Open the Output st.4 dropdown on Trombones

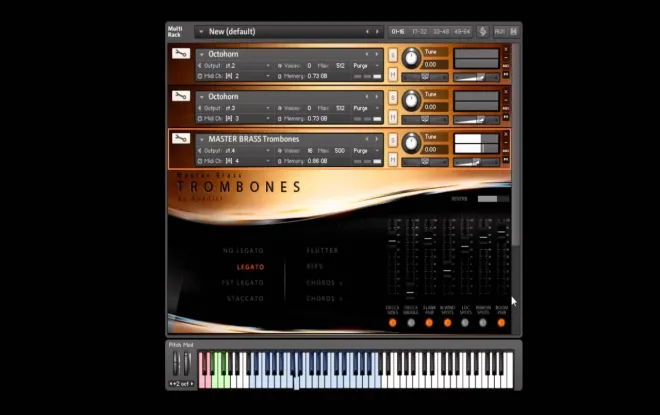(268, 151)
